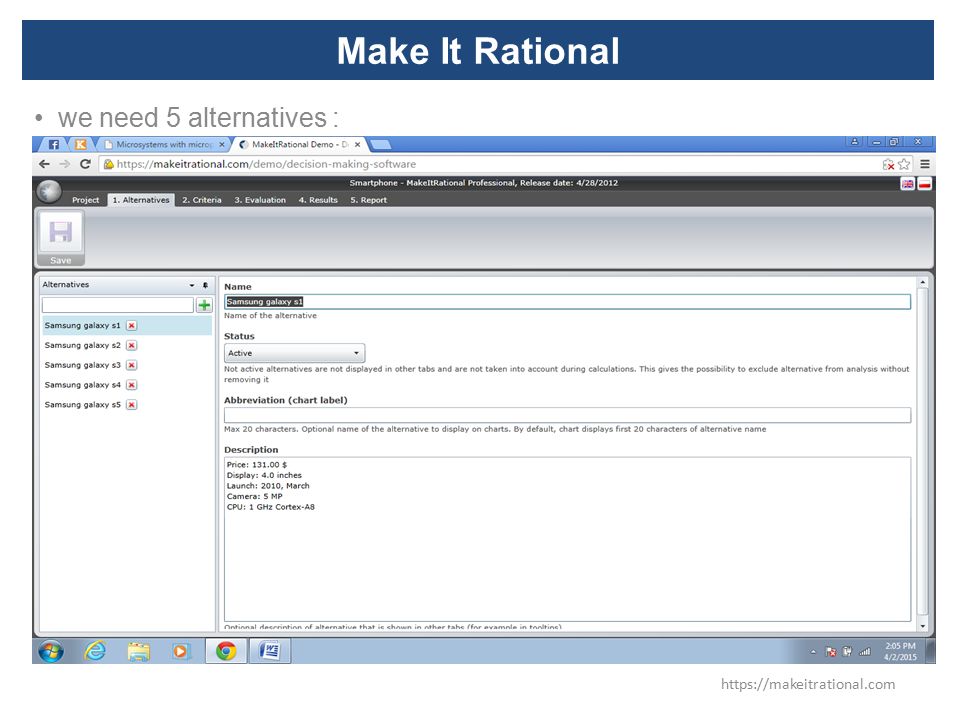
Task: Click the Description text area
Action: tap(568, 539)
